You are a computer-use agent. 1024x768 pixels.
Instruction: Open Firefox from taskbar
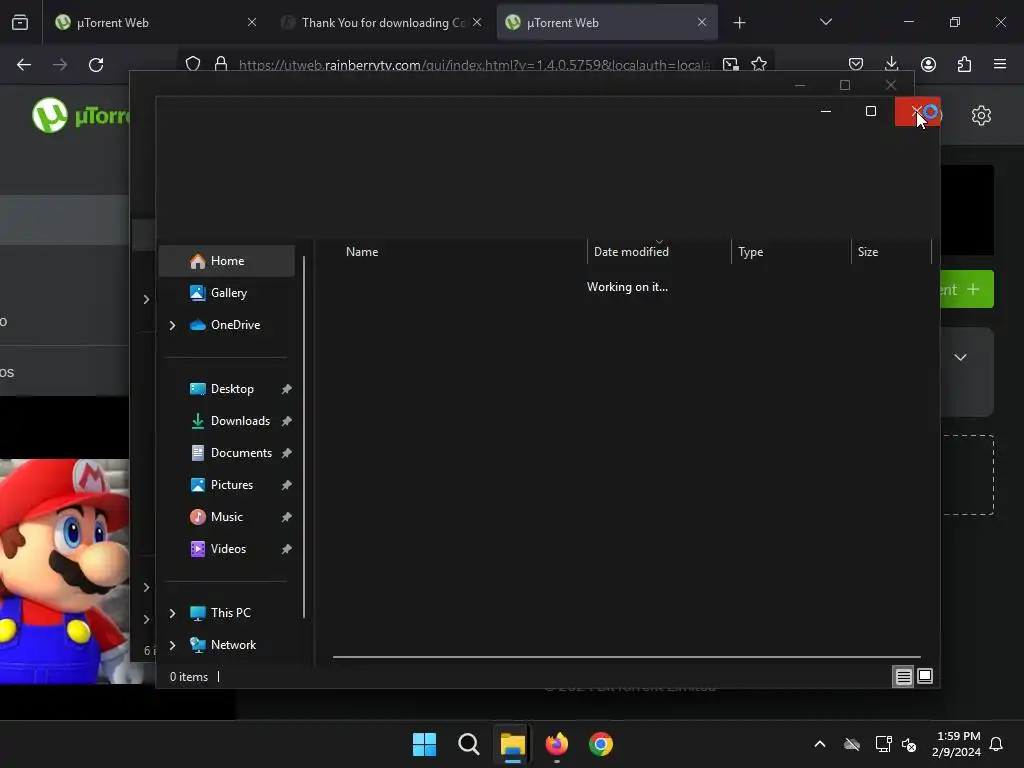click(x=557, y=744)
